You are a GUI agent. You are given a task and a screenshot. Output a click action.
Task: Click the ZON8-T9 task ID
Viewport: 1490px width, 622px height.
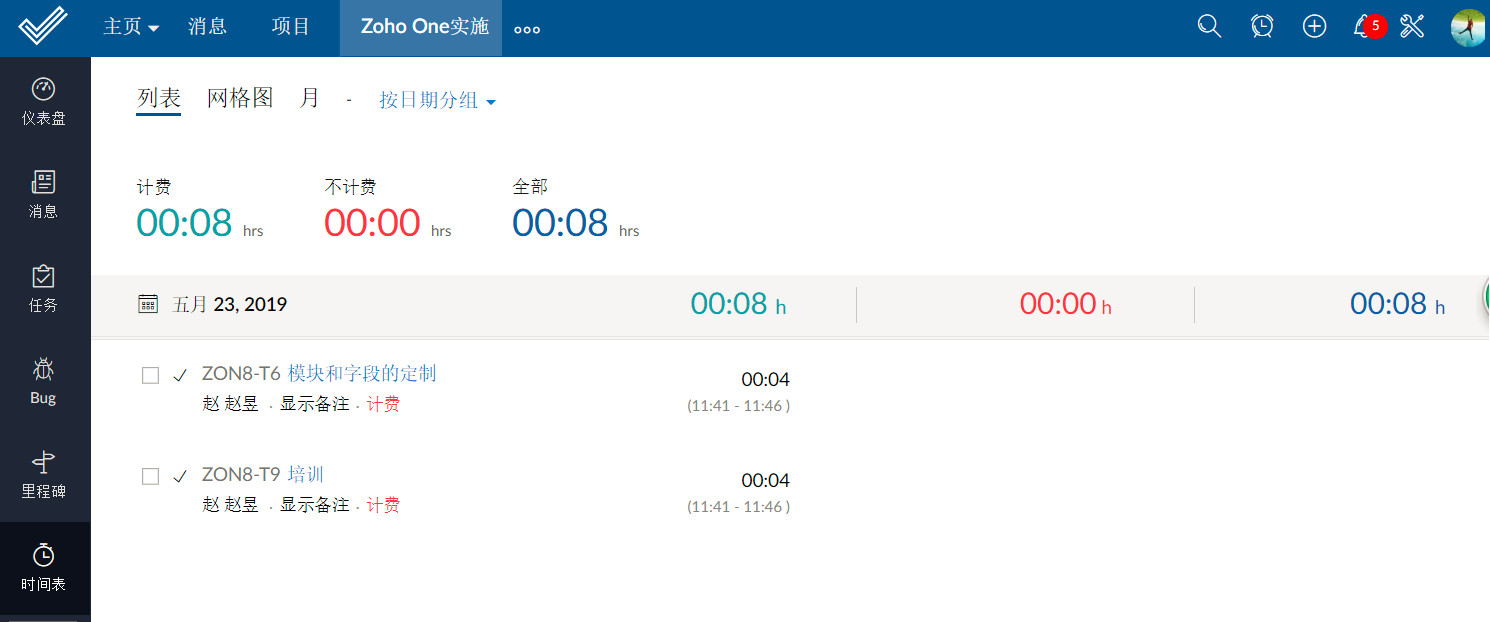(x=241, y=476)
